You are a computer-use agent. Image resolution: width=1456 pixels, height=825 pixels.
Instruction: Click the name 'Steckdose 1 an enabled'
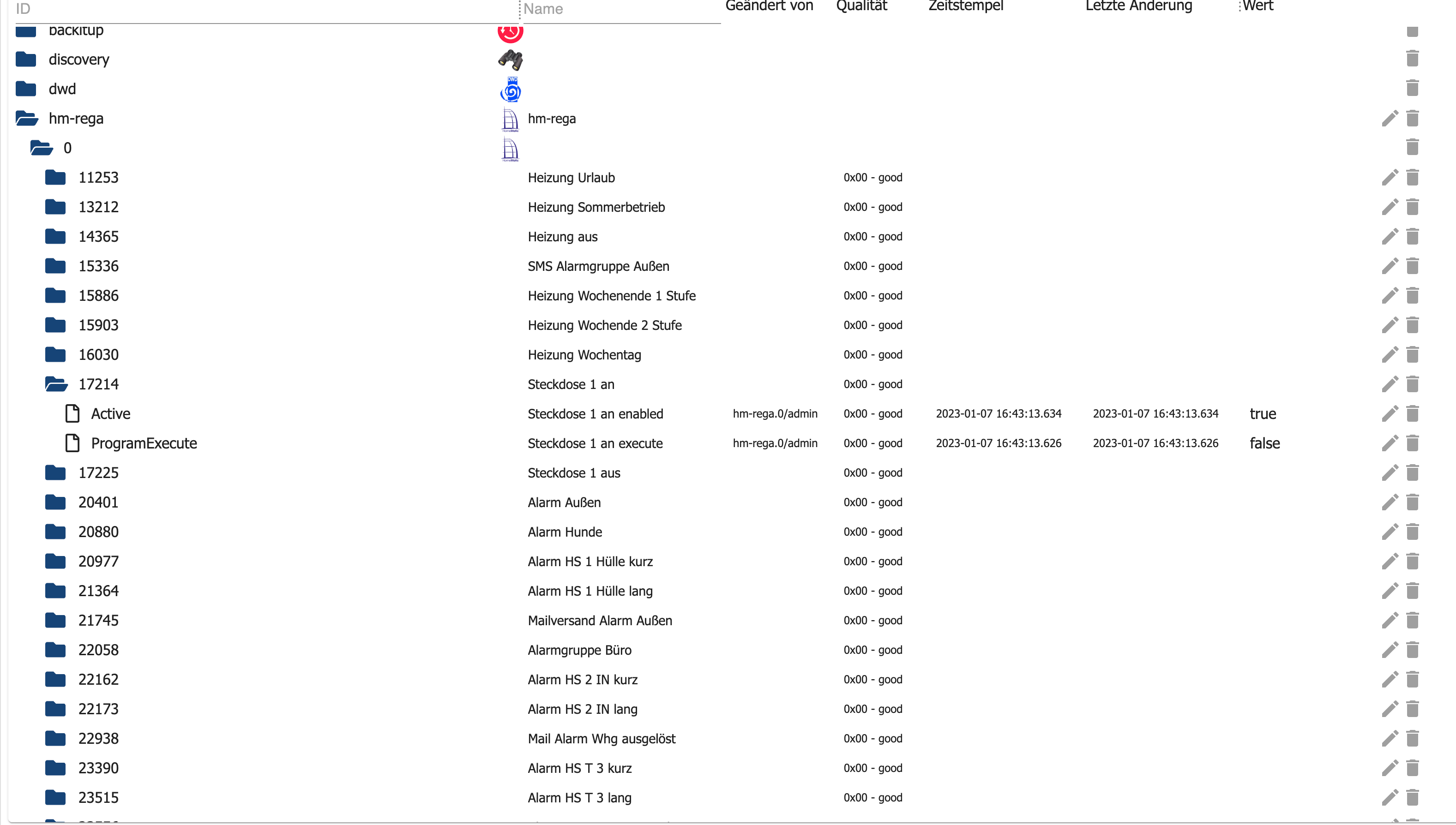click(x=595, y=413)
